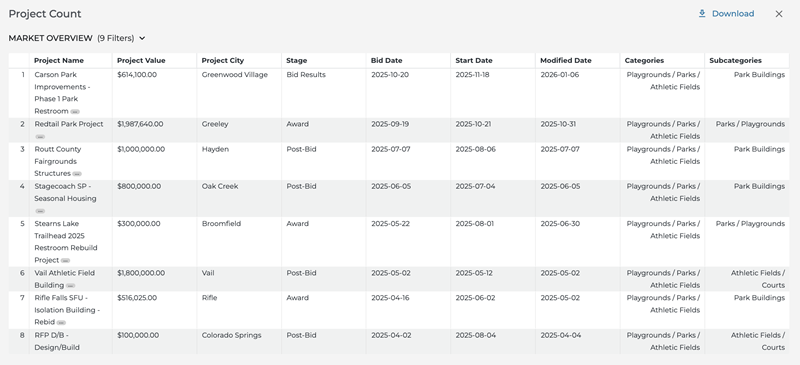Screen dimensions: 800x365
Task: Select start date 2025-05-12
Action: pos(474,273)
